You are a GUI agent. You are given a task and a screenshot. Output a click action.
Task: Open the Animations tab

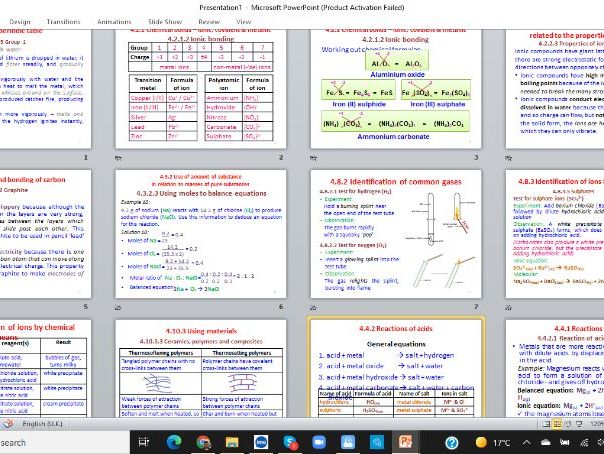click(x=114, y=21)
